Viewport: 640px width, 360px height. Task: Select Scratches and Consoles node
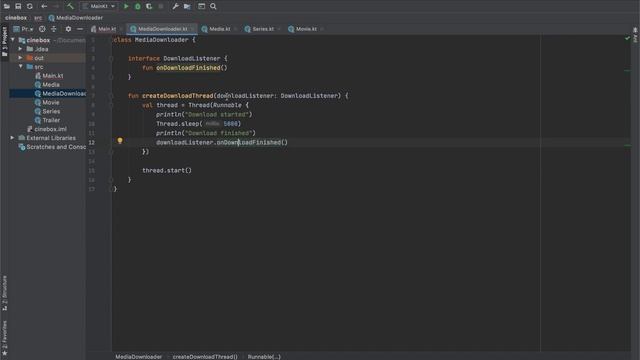[56, 147]
